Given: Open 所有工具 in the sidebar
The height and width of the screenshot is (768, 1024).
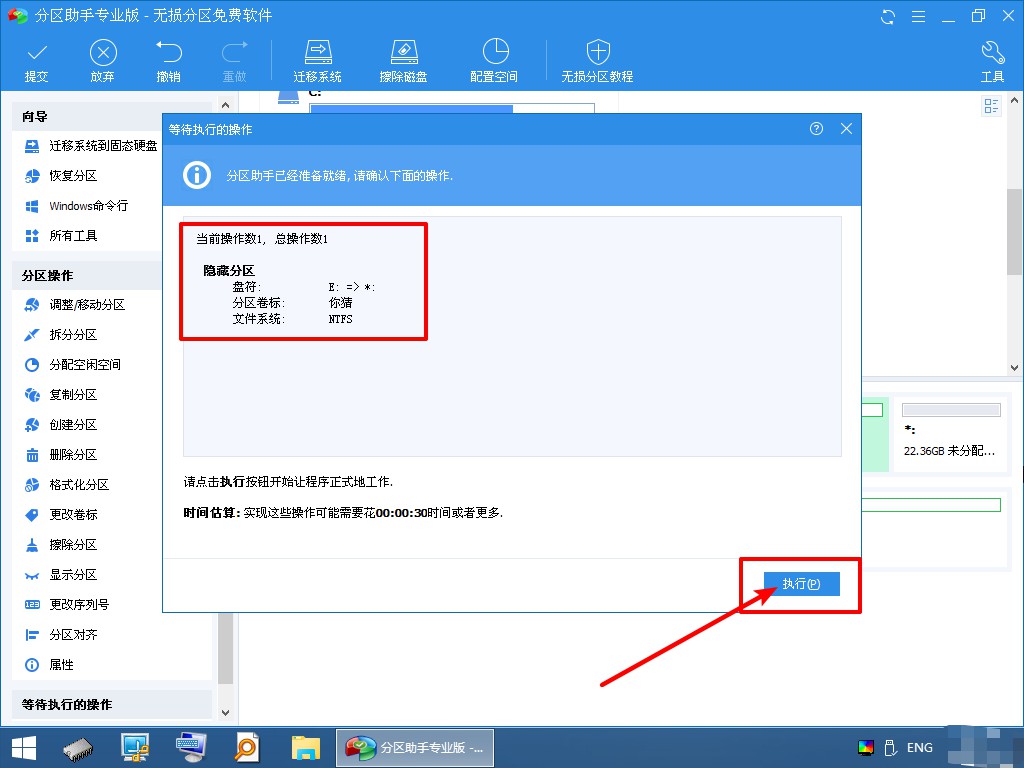Looking at the screenshot, I should 61,236.
